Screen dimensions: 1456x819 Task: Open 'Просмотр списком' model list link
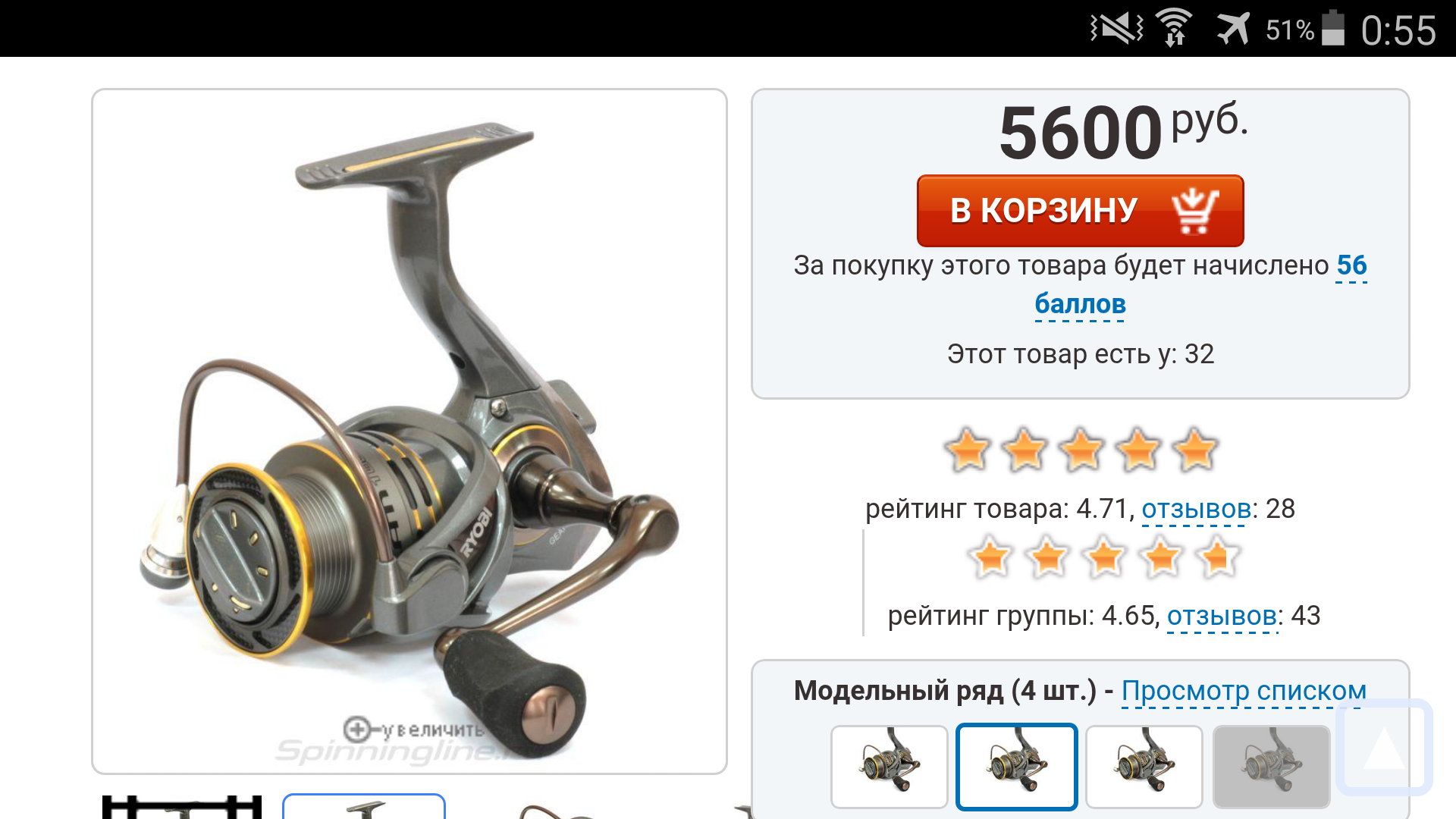[x=1244, y=691]
